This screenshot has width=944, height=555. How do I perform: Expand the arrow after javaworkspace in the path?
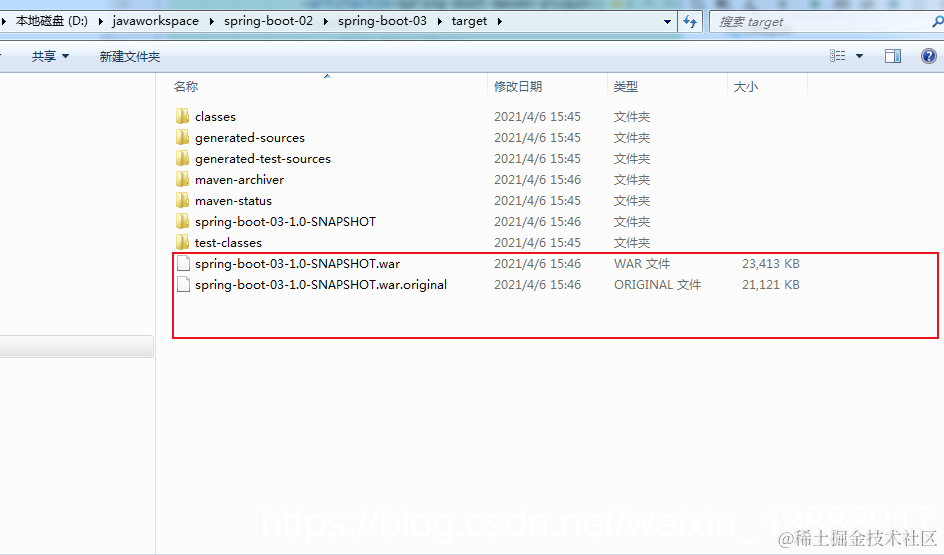pos(211,21)
